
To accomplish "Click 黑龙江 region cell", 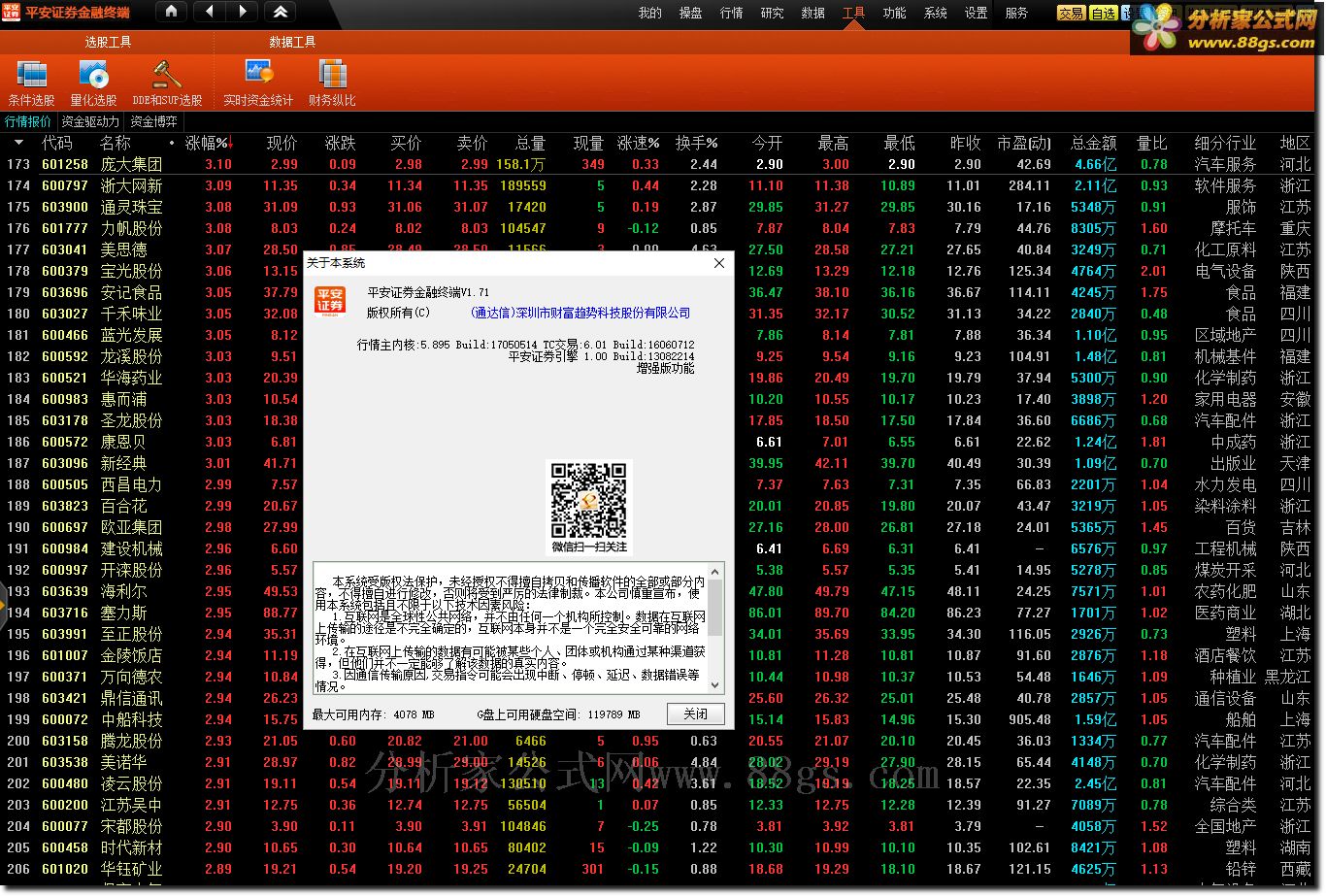I will tap(1287, 677).
